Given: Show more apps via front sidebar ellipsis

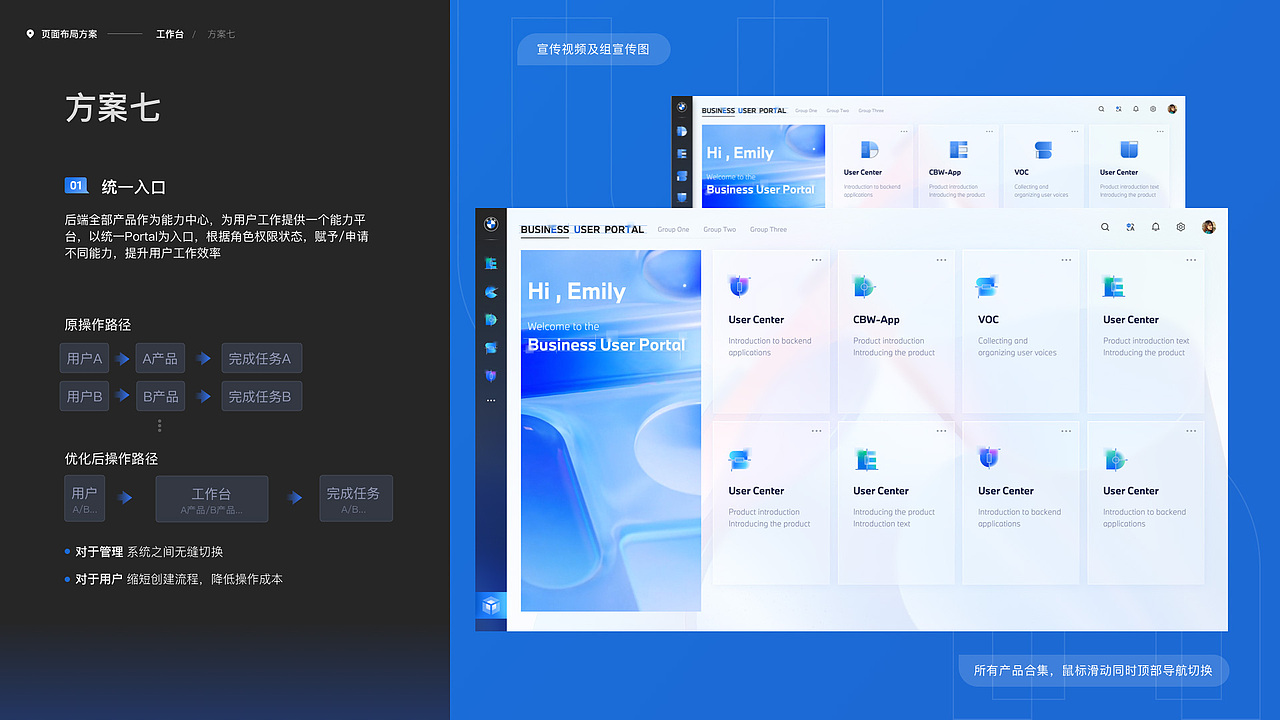Looking at the screenshot, I should pos(491,400).
